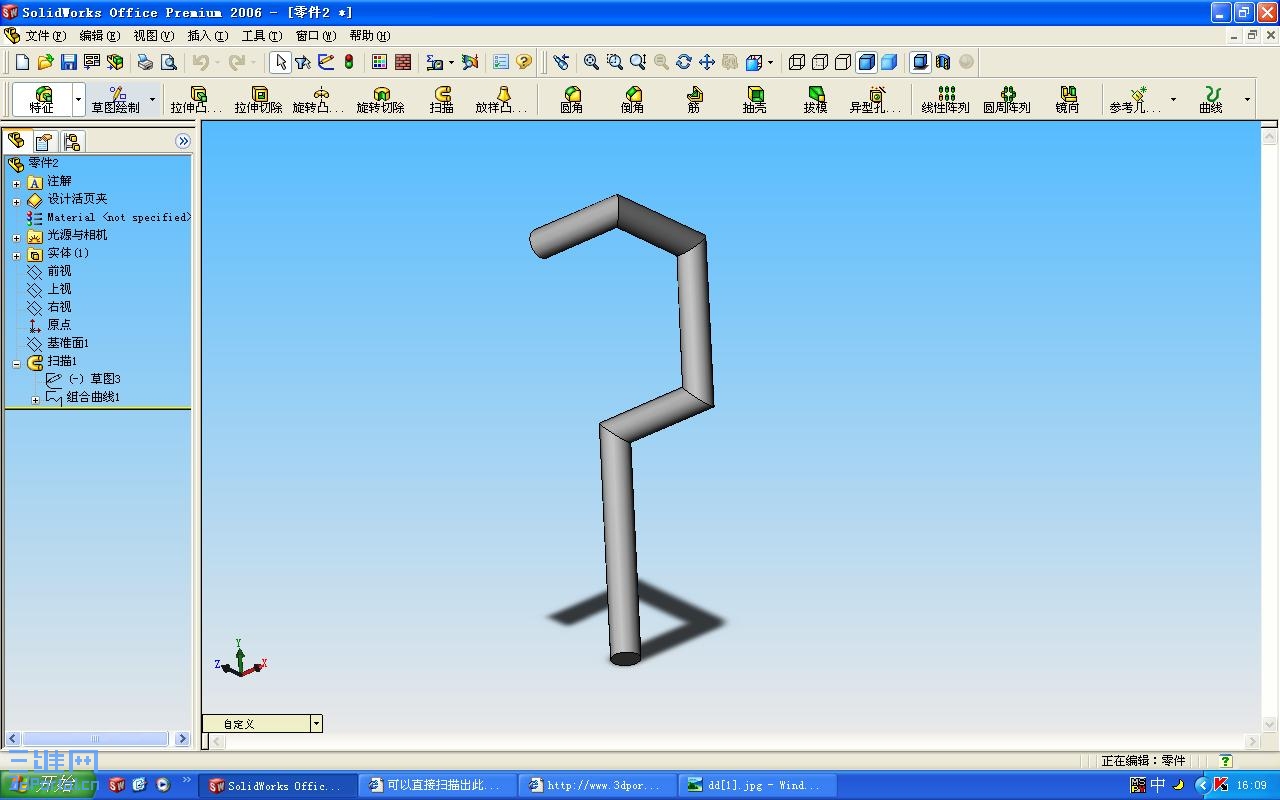Toggle Wireframe display mode
This screenshot has height=800, width=1280.
[797, 62]
